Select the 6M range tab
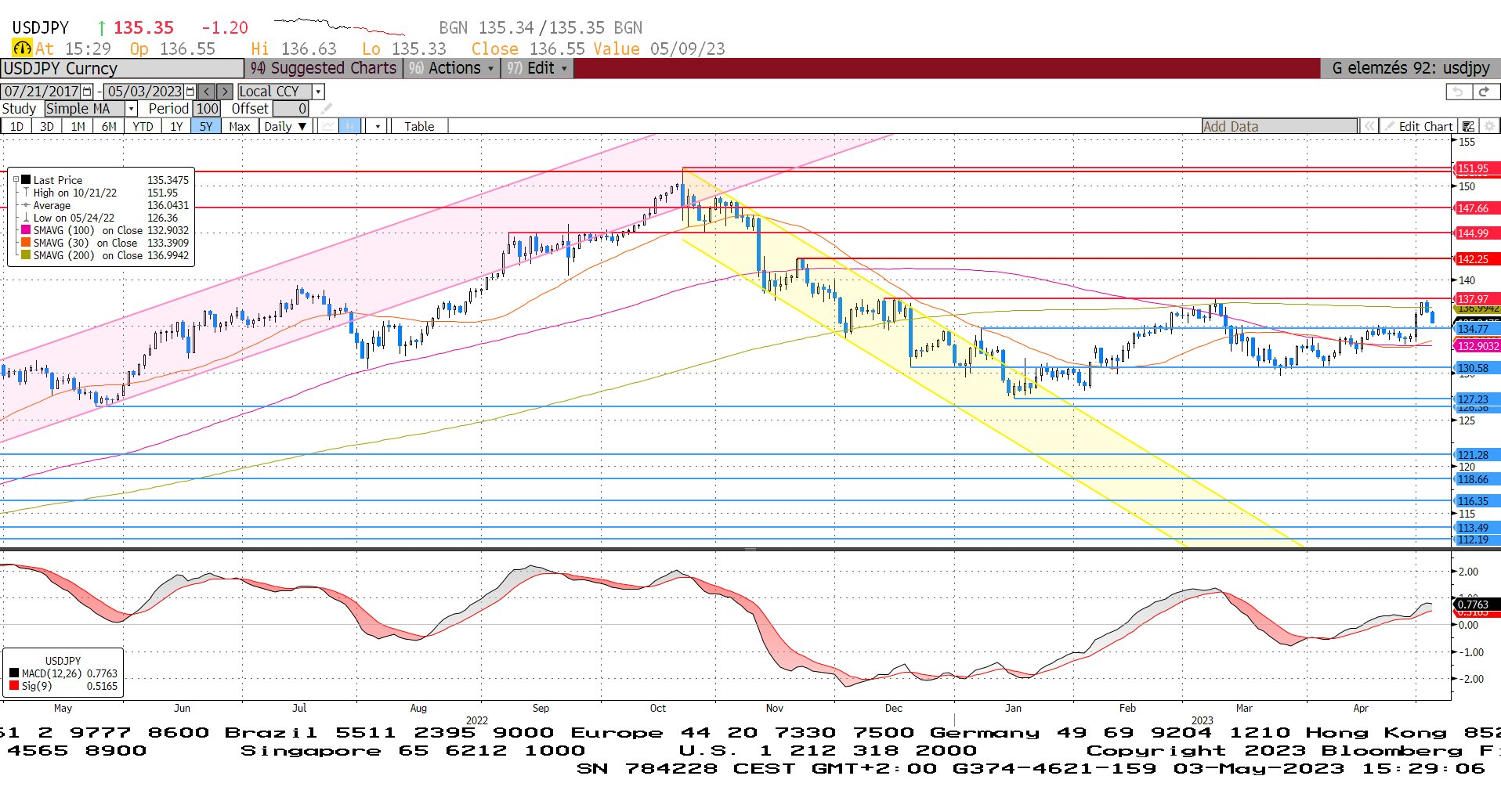 109,126
